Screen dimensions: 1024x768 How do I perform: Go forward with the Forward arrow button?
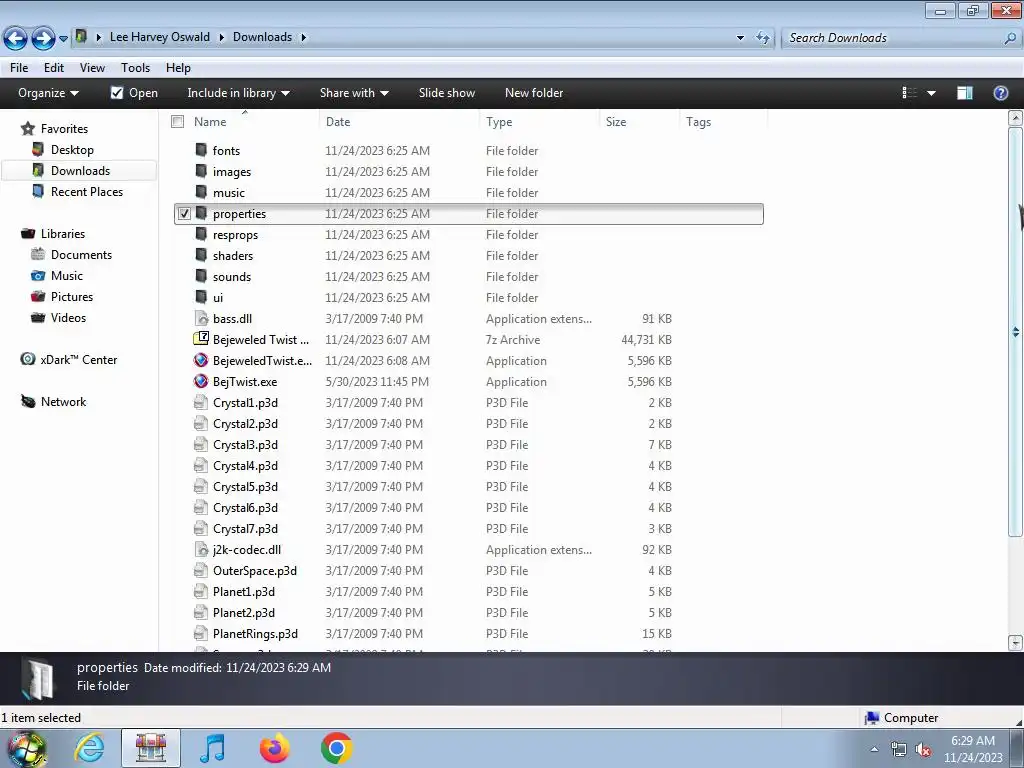pyautogui.click(x=43, y=38)
